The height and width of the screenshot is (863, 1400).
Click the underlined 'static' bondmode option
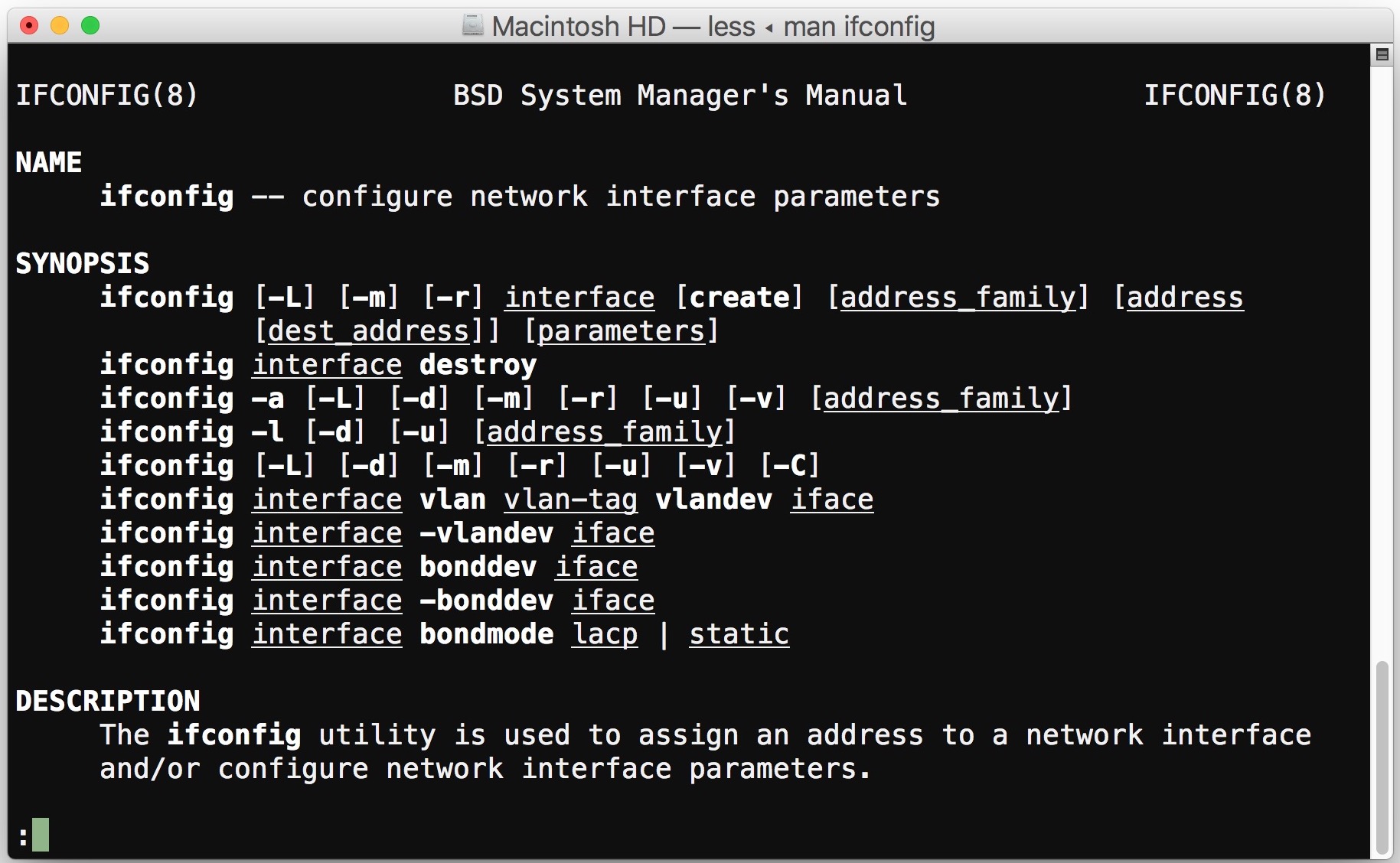(739, 634)
